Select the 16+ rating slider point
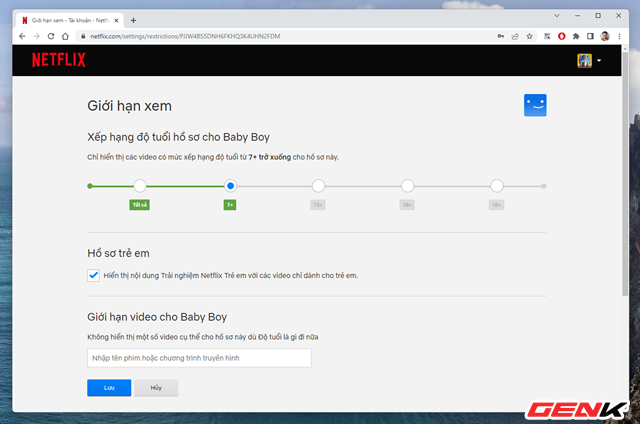 tap(407, 186)
